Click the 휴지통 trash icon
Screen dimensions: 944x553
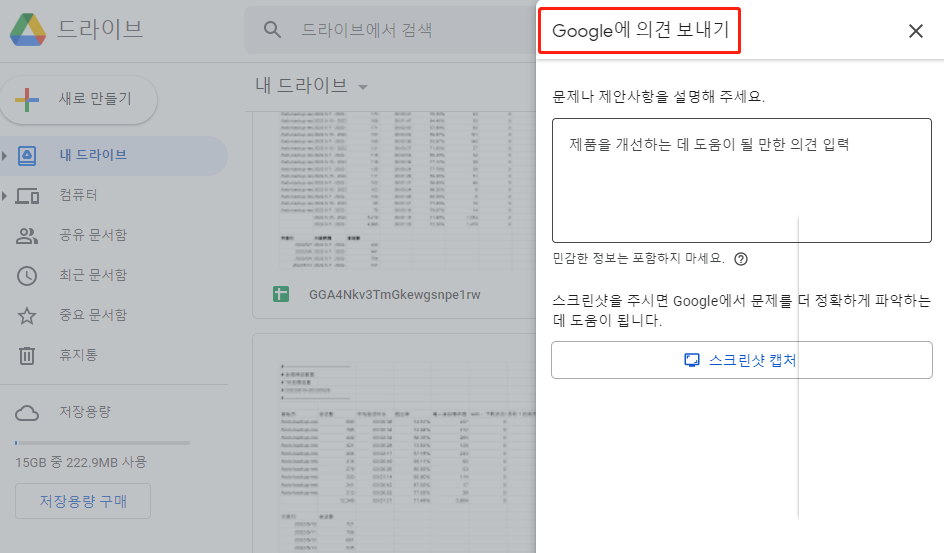click(x=26, y=356)
